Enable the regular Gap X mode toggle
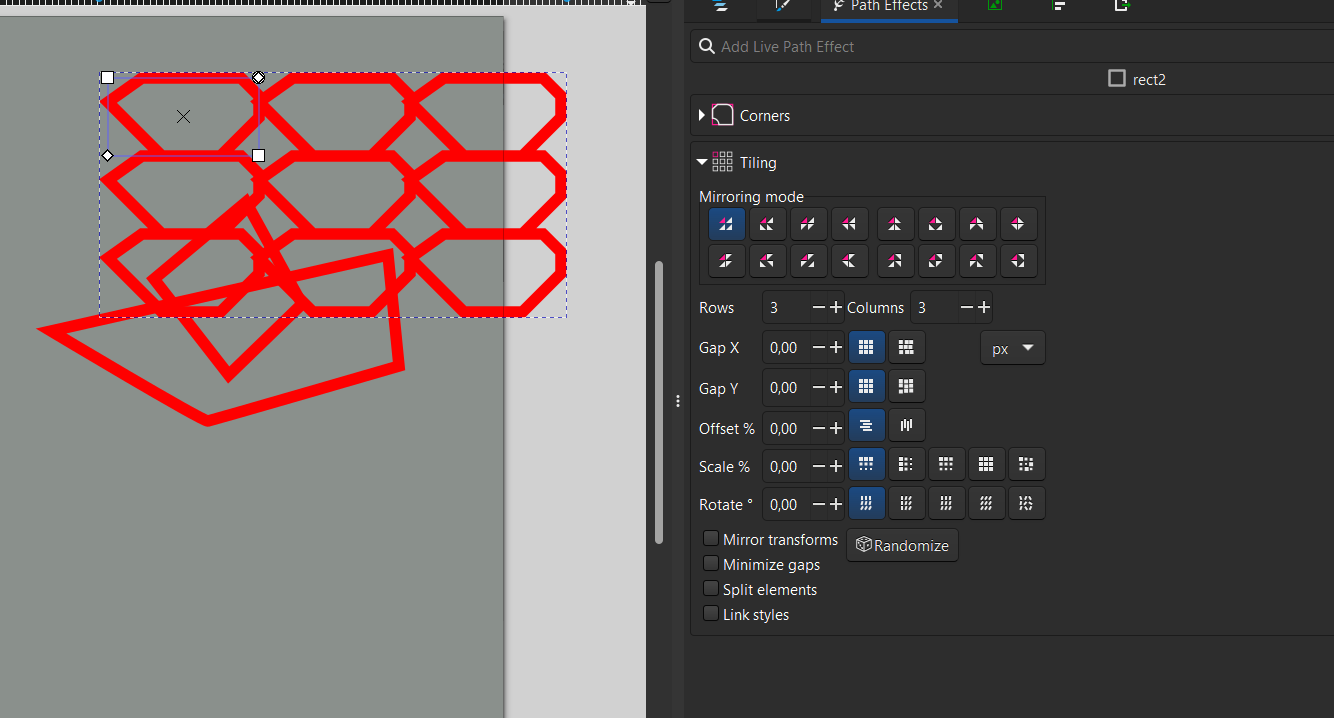 [x=866, y=347]
